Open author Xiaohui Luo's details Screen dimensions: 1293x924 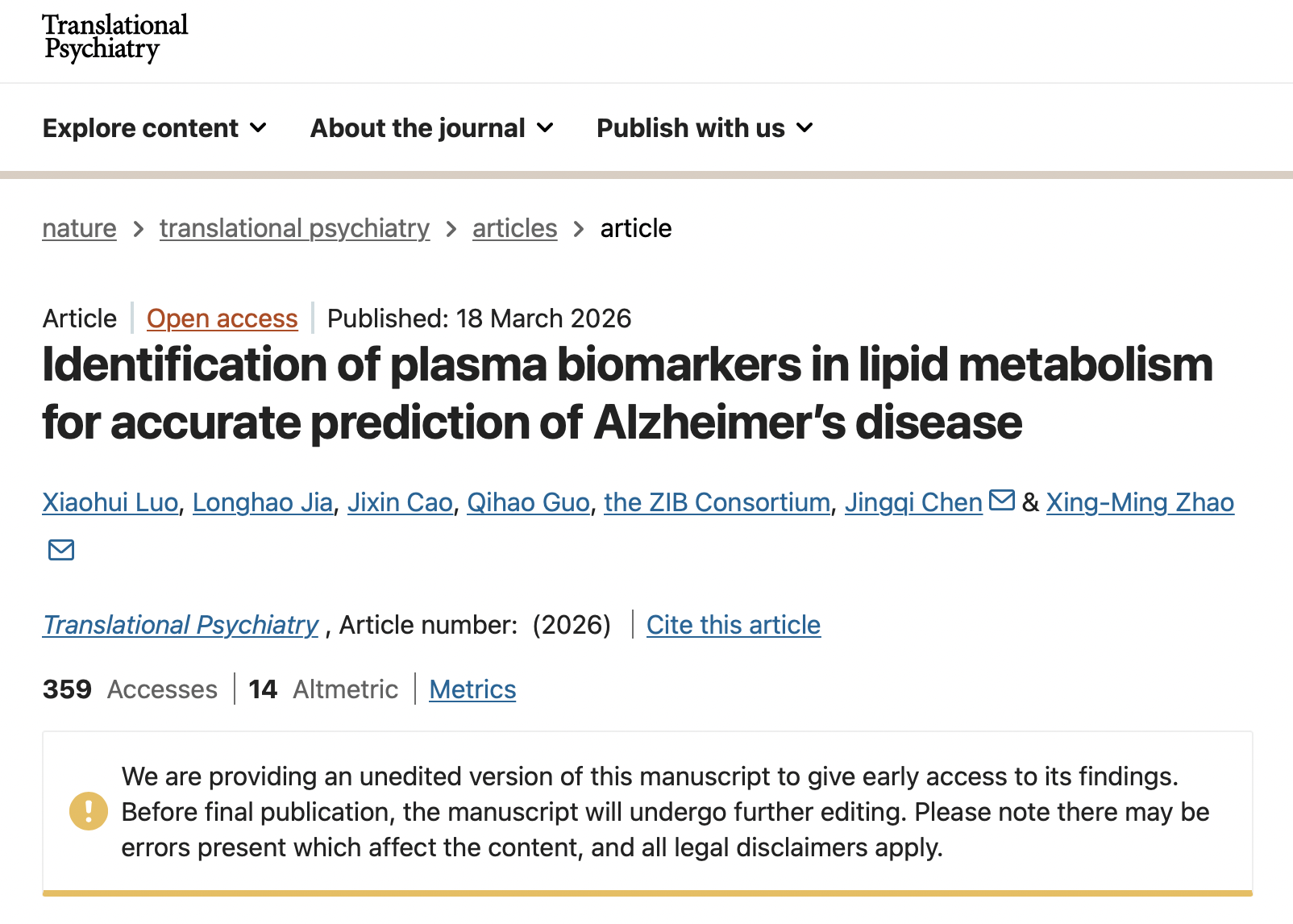110,502
